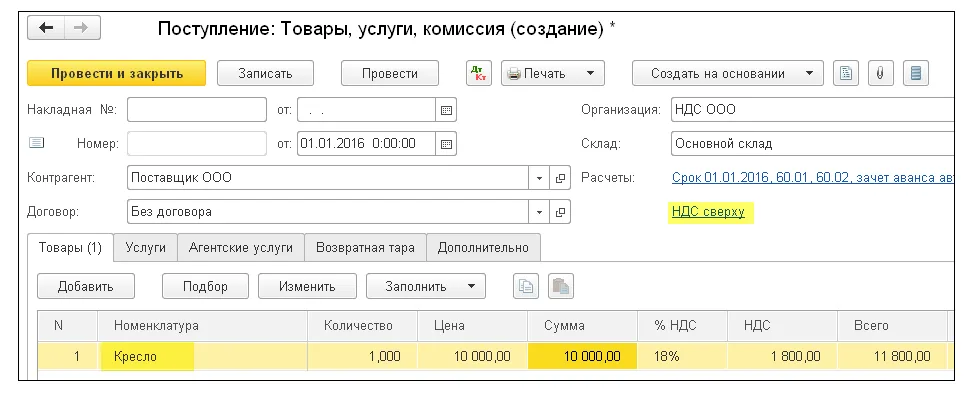Open calendar for Накладная date field
The image size is (974, 398).
(x=446, y=110)
